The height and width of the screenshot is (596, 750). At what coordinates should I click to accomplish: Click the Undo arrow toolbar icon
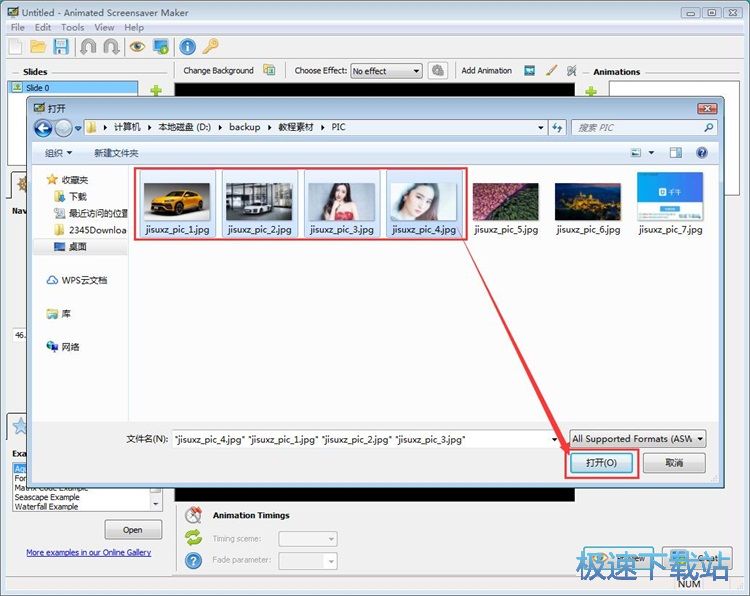click(x=88, y=47)
